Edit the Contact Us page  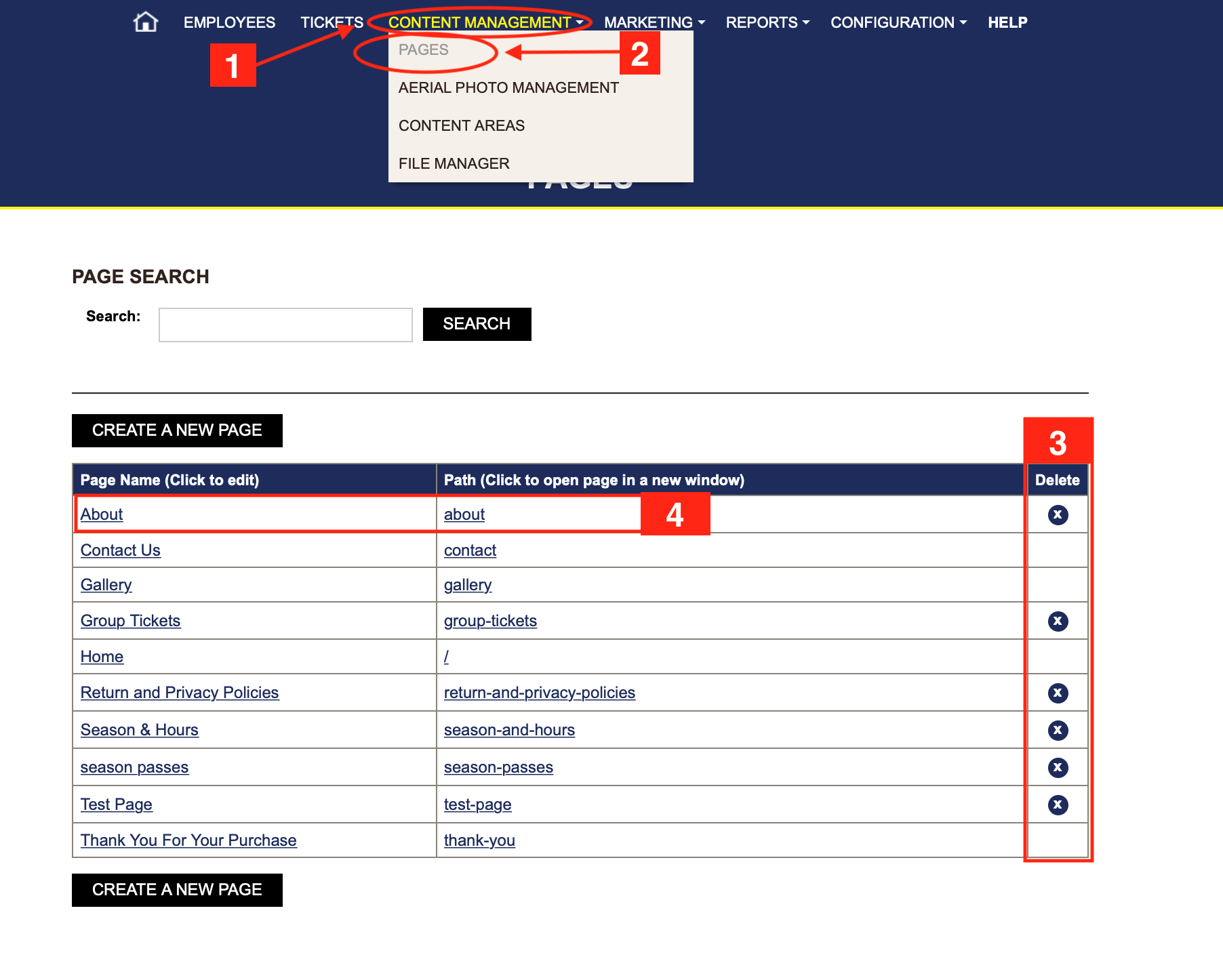click(121, 550)
